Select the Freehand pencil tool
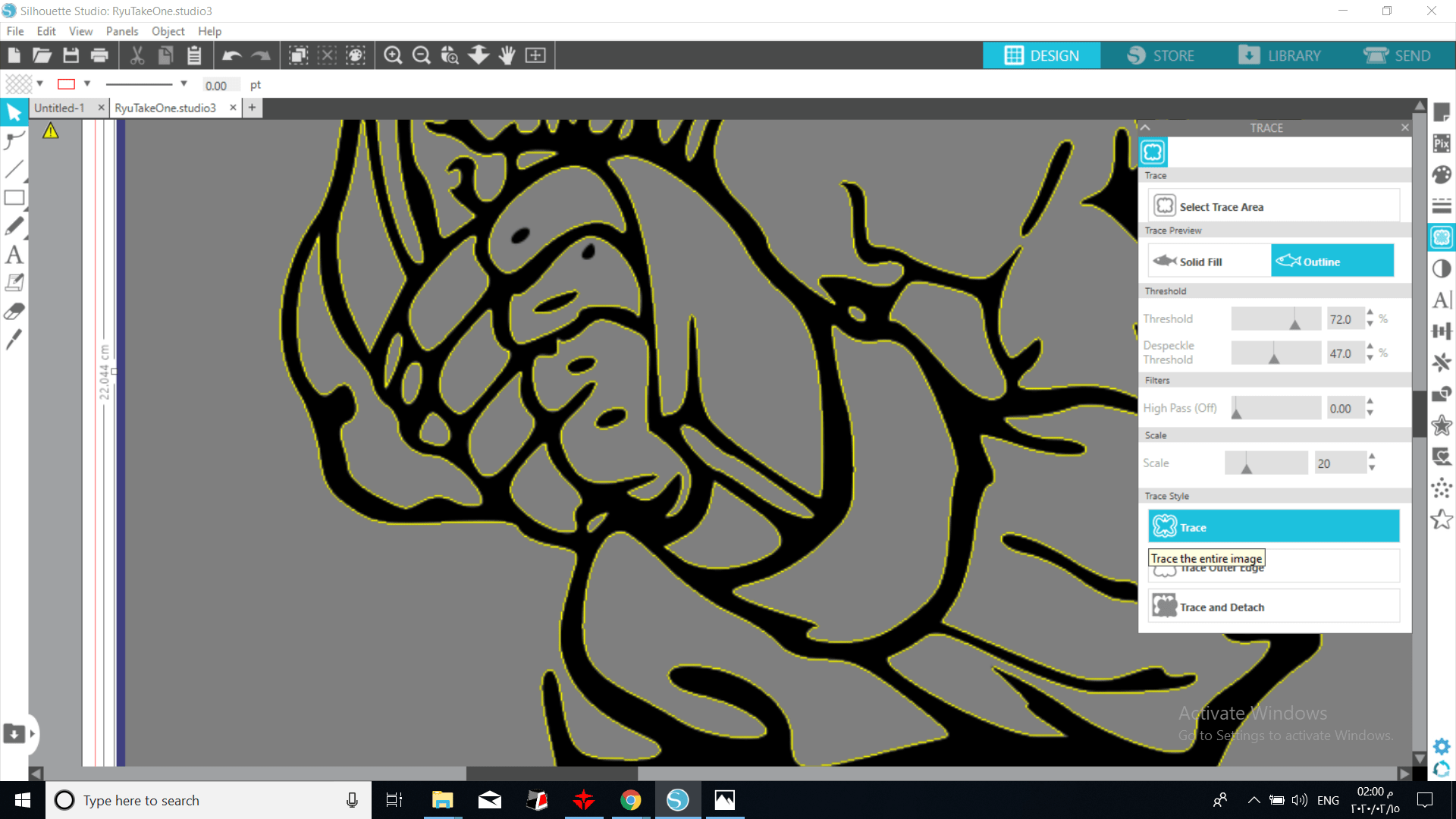Screen dimensions: 1456x819 (x=14, y=226)
